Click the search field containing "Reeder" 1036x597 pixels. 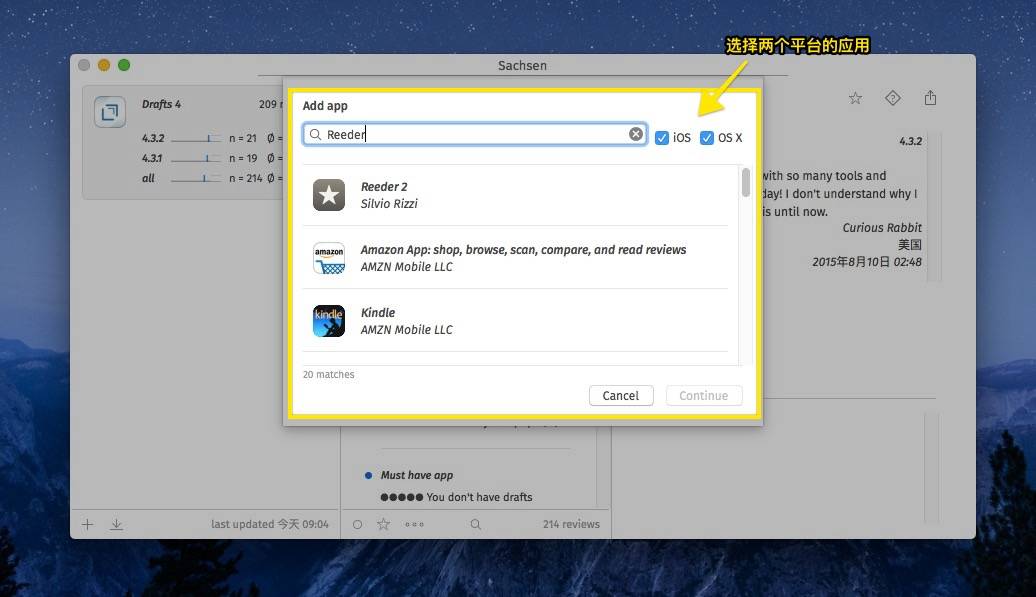point(474,134)
